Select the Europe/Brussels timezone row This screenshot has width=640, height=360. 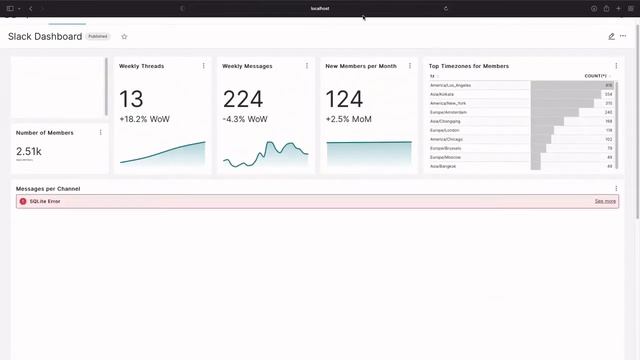pos(521,148)
